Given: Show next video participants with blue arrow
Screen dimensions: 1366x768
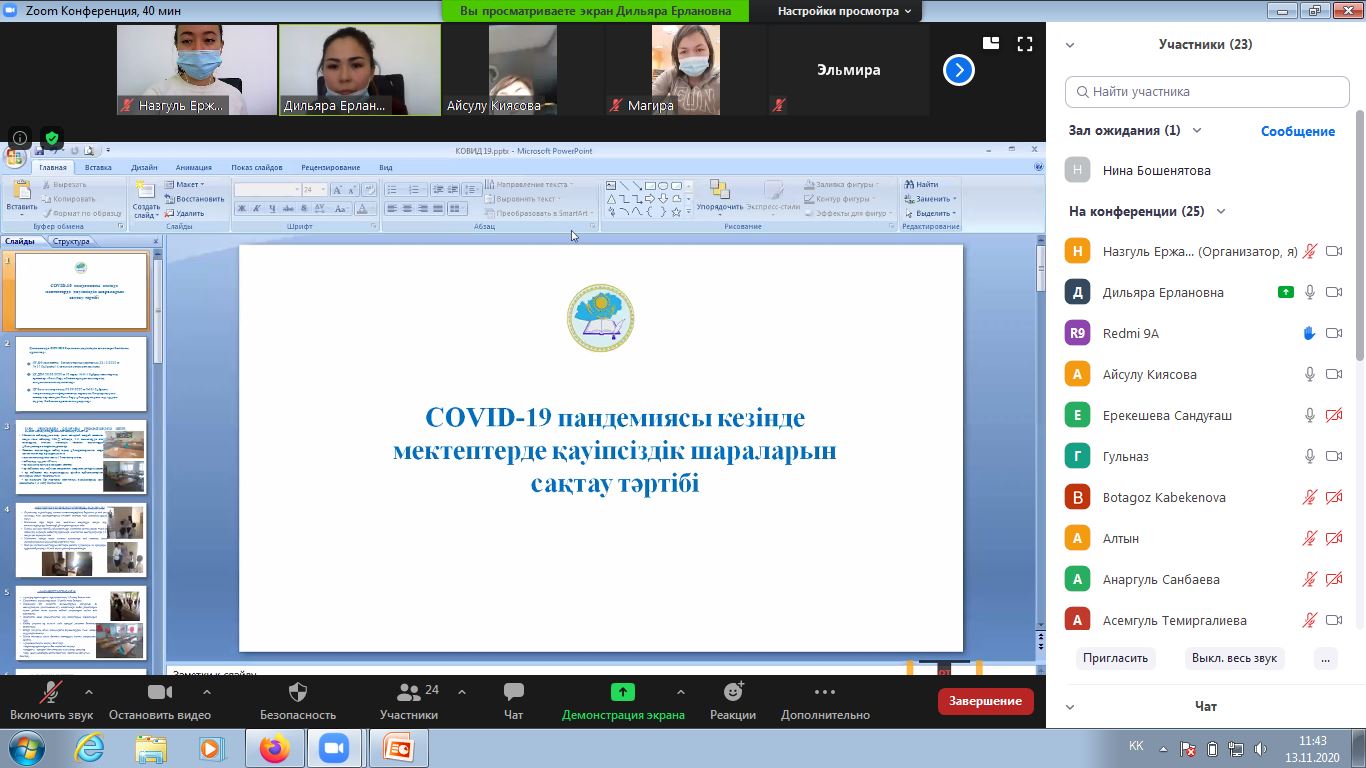Looking at the screenshot, I should pos(958,70).
